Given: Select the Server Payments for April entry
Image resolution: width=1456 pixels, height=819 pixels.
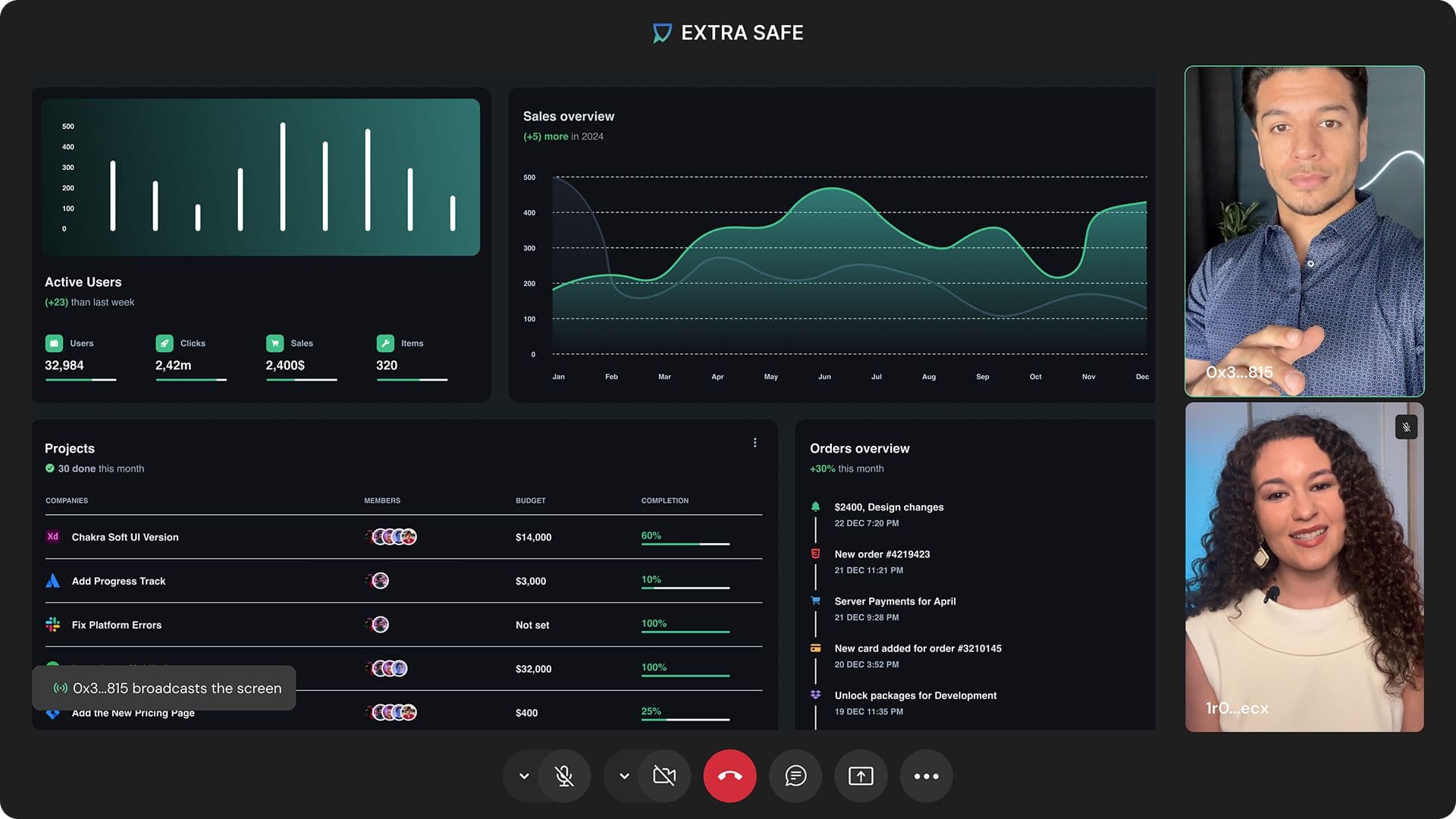Looking at the screenshot, I should click(895, 601).
